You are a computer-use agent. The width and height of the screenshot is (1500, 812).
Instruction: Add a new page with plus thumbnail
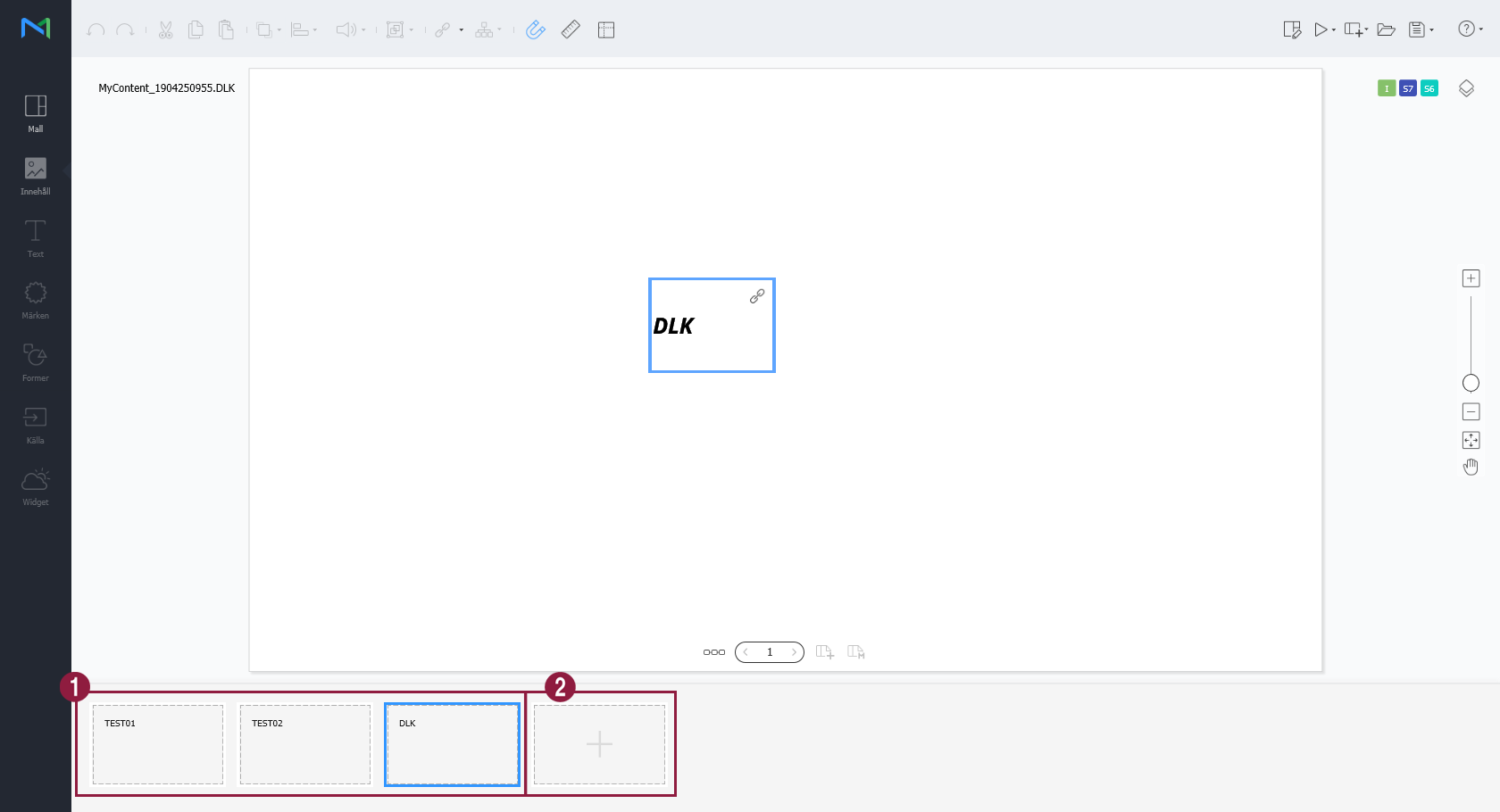pos(599,744)
